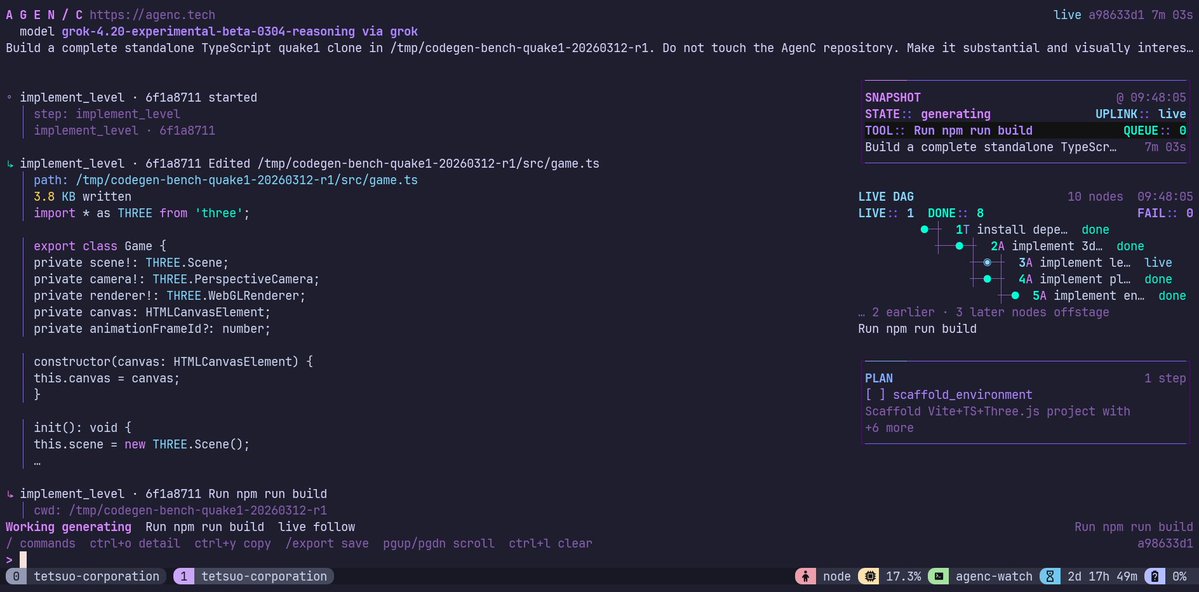
Task: Click the session id 'a98633d1' in top right
Action: pos(1116,15)
